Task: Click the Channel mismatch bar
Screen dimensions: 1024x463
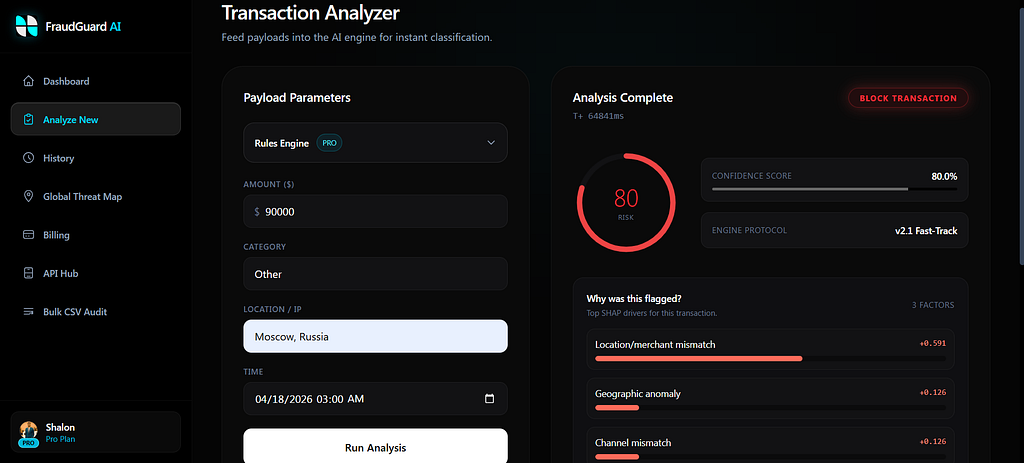Action: tap(770, 456)
